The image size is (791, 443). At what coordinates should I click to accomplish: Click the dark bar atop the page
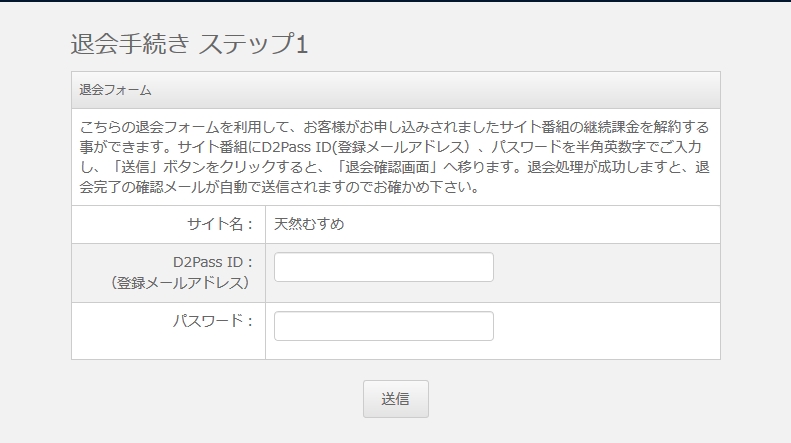coord(395,1)
